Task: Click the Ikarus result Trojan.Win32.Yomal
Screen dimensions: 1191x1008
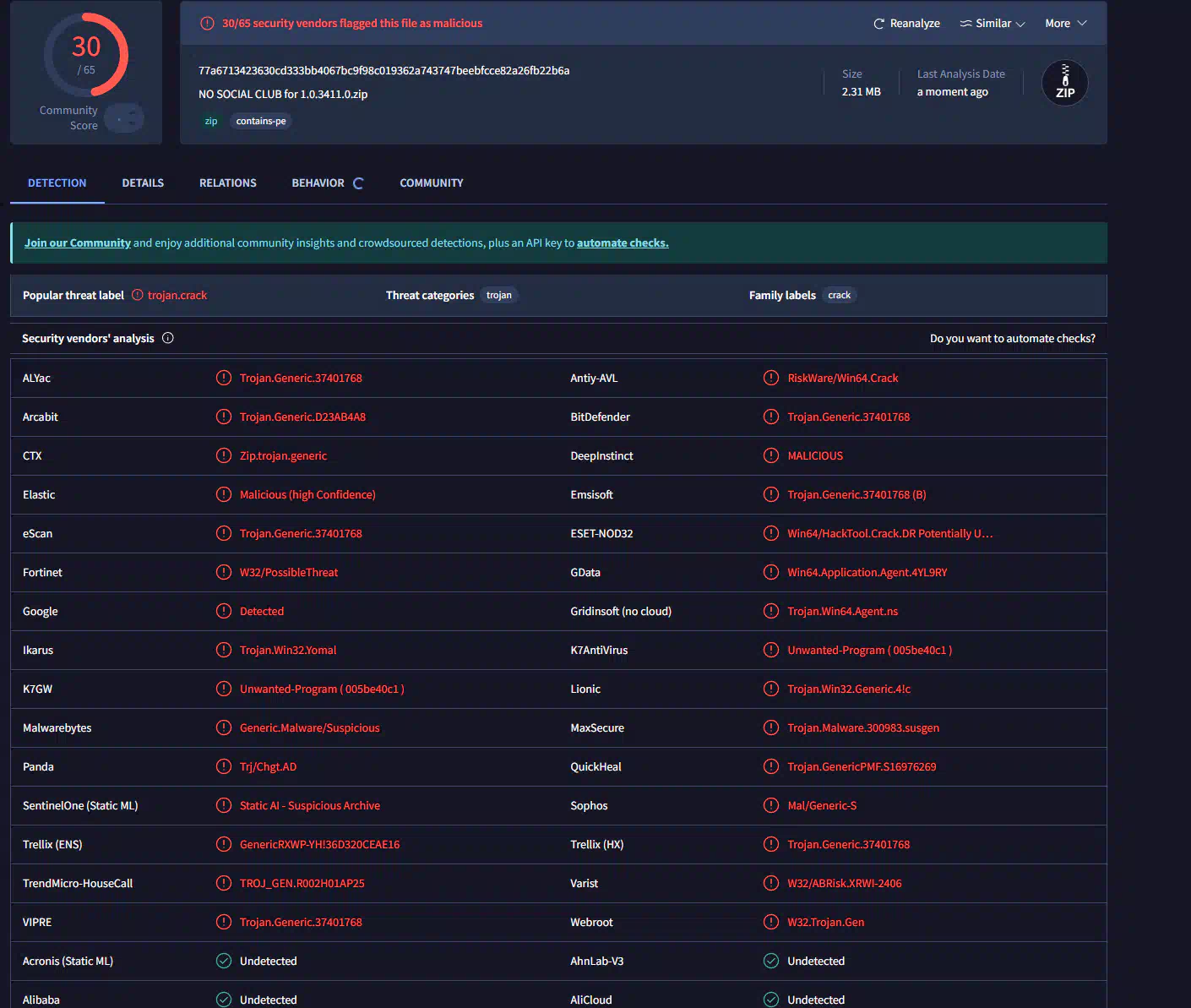Action: pyautogui.click(x=288, y=651)
